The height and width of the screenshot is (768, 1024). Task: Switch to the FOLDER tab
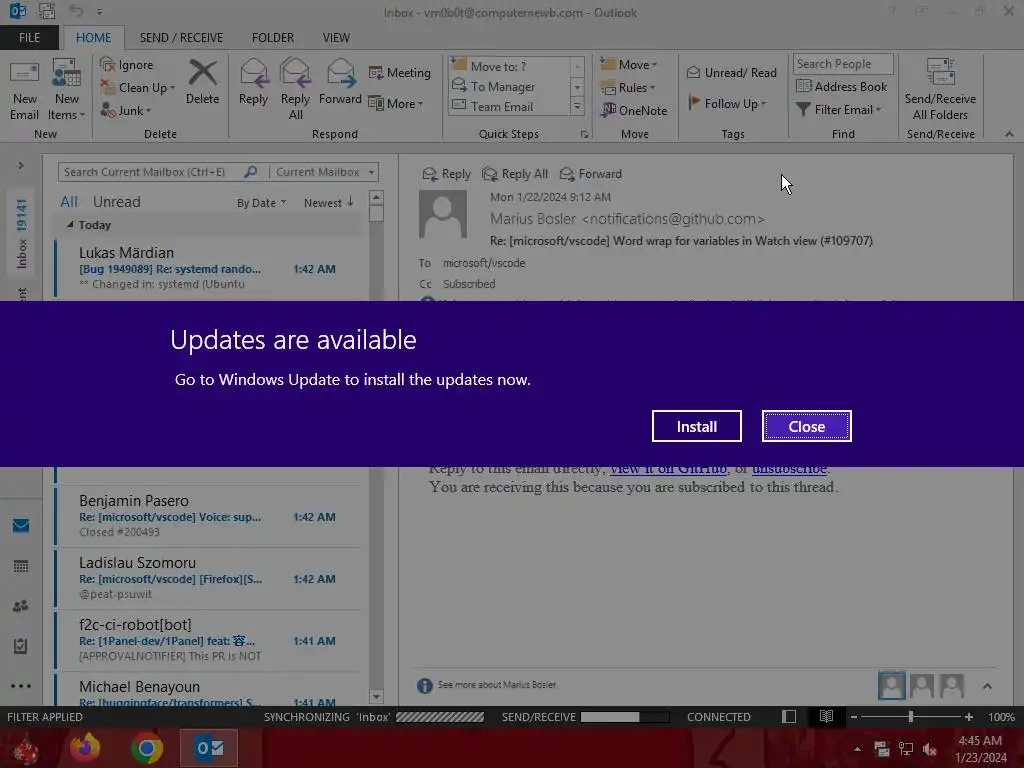coord(273,38)
